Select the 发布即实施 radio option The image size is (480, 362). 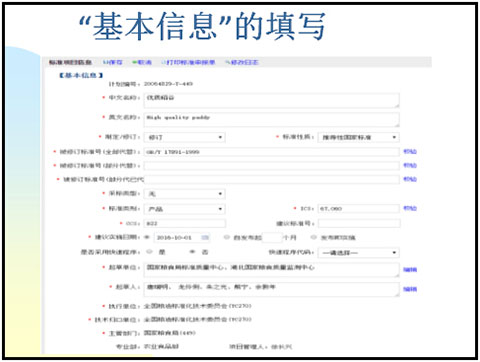tap(313, 237)
